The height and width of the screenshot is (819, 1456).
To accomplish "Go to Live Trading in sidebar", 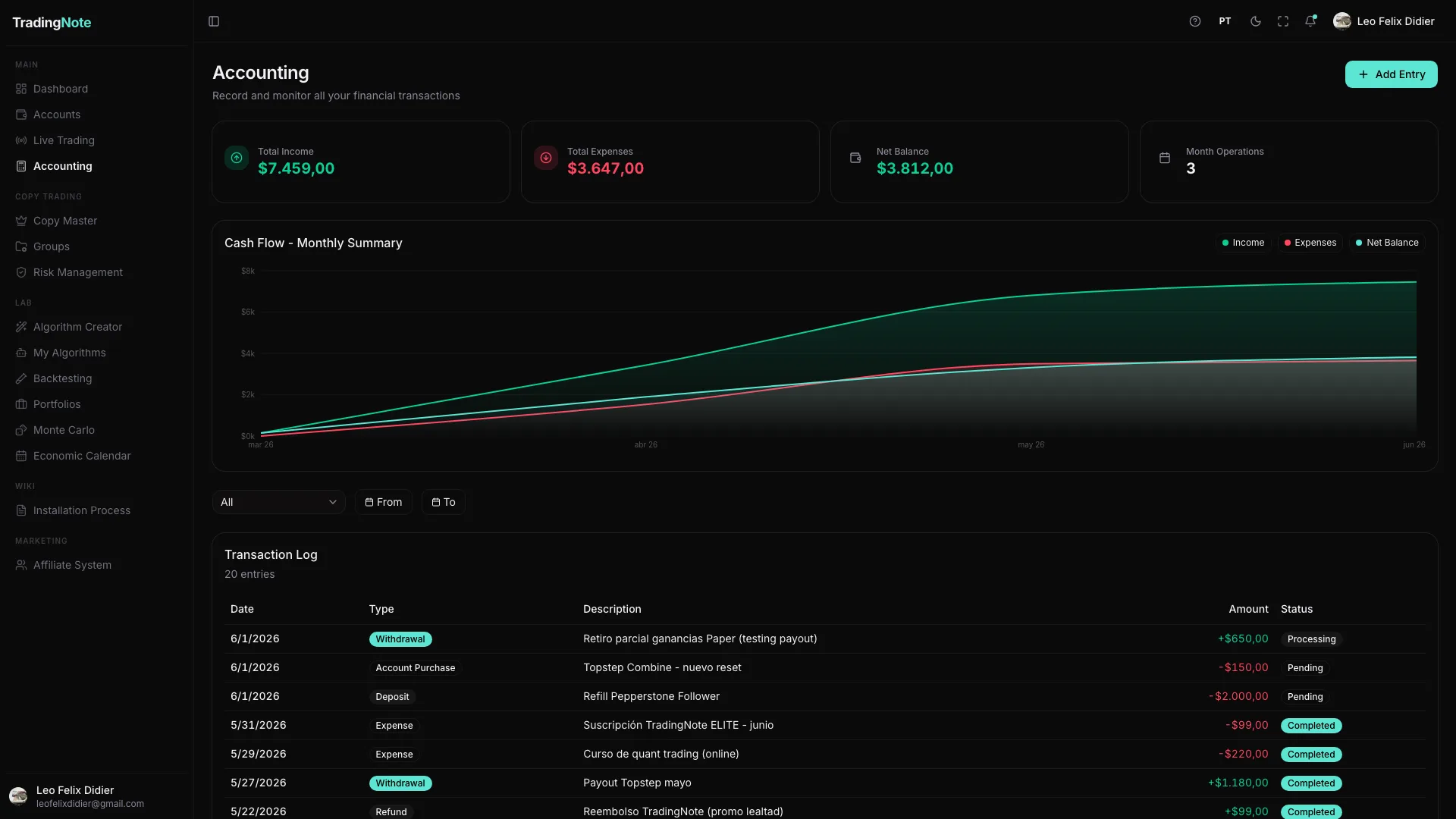I will tap(64, 140).
